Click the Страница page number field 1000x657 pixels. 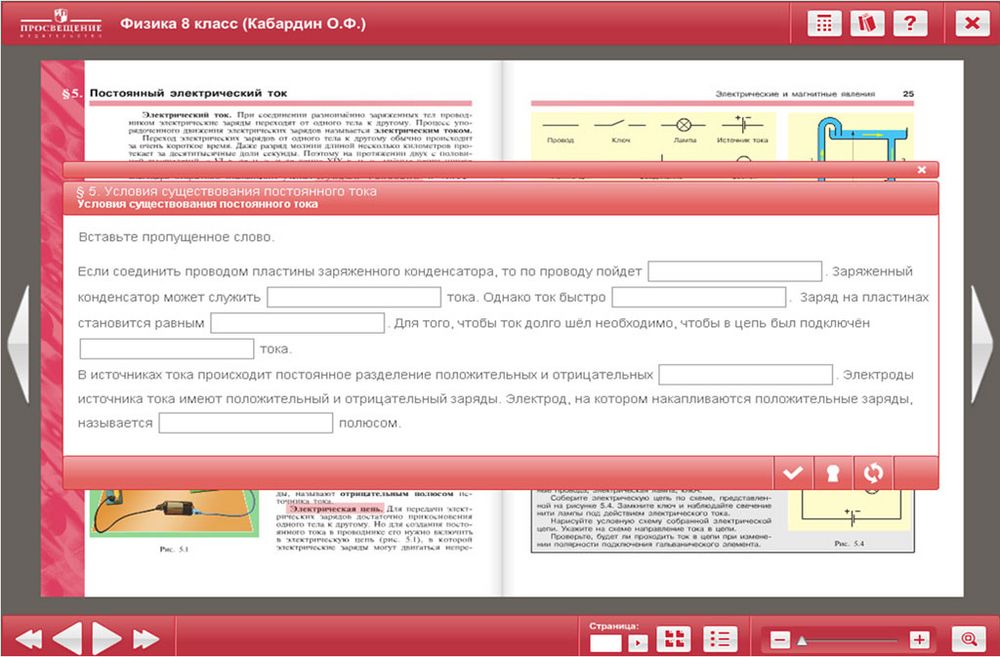pos(606,642)
